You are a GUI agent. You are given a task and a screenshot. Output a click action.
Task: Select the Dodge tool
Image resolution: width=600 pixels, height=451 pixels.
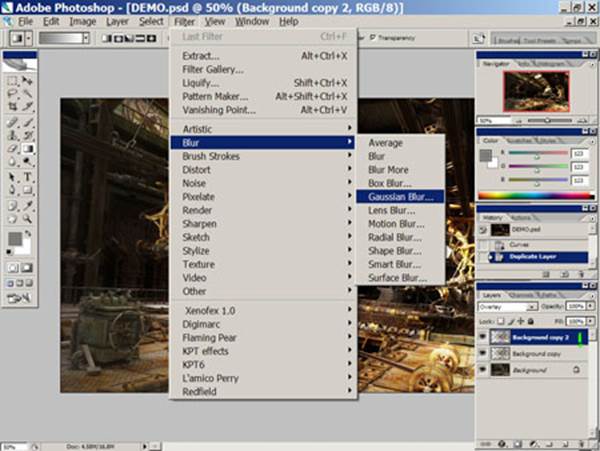coord(27,161)
